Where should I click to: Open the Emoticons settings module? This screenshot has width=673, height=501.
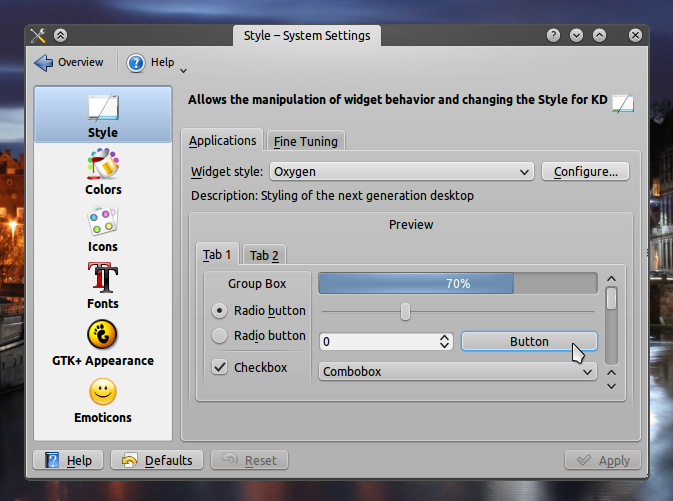point(103,401)
